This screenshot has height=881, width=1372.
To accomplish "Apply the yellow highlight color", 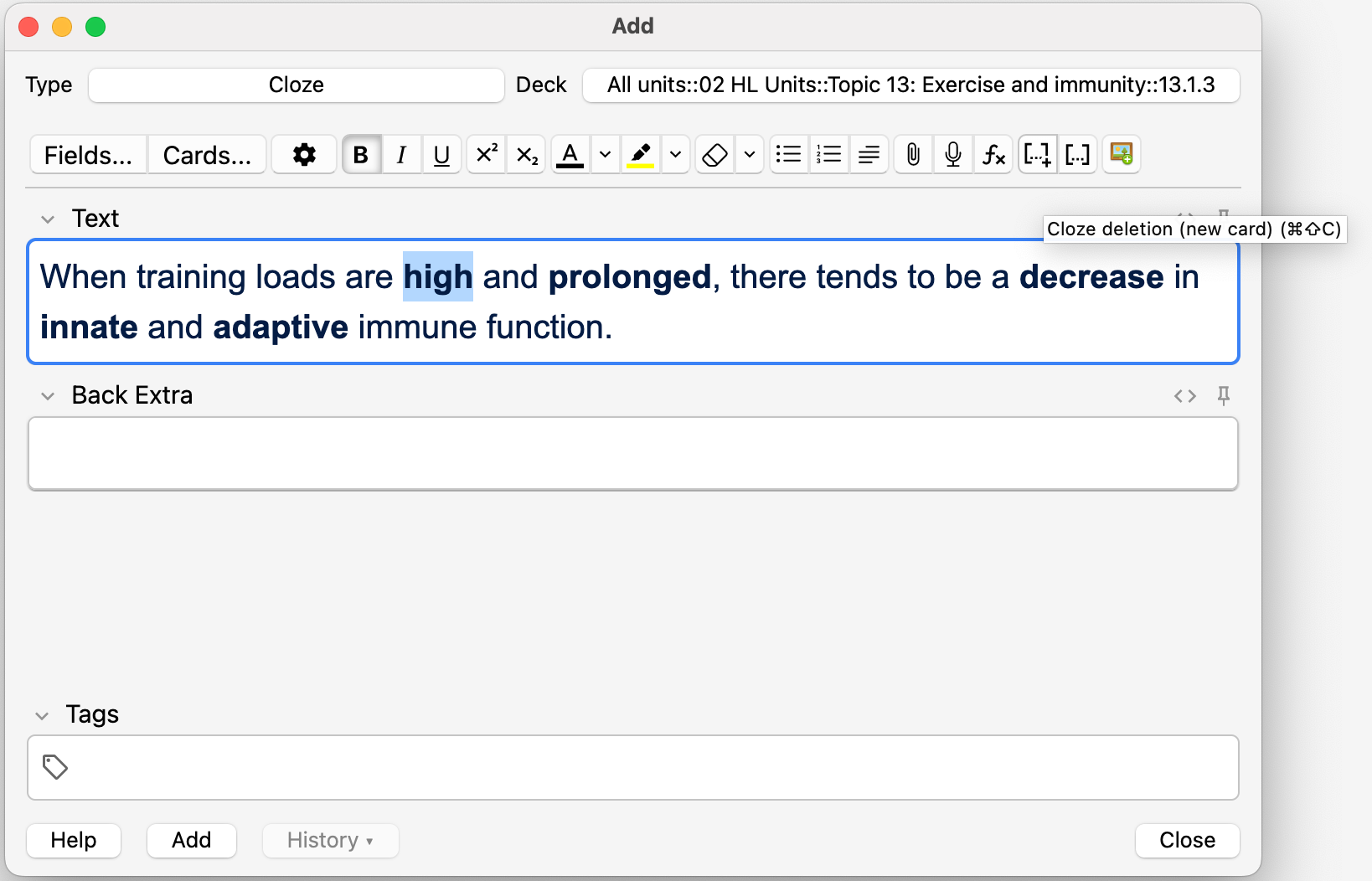I will 641,155.
